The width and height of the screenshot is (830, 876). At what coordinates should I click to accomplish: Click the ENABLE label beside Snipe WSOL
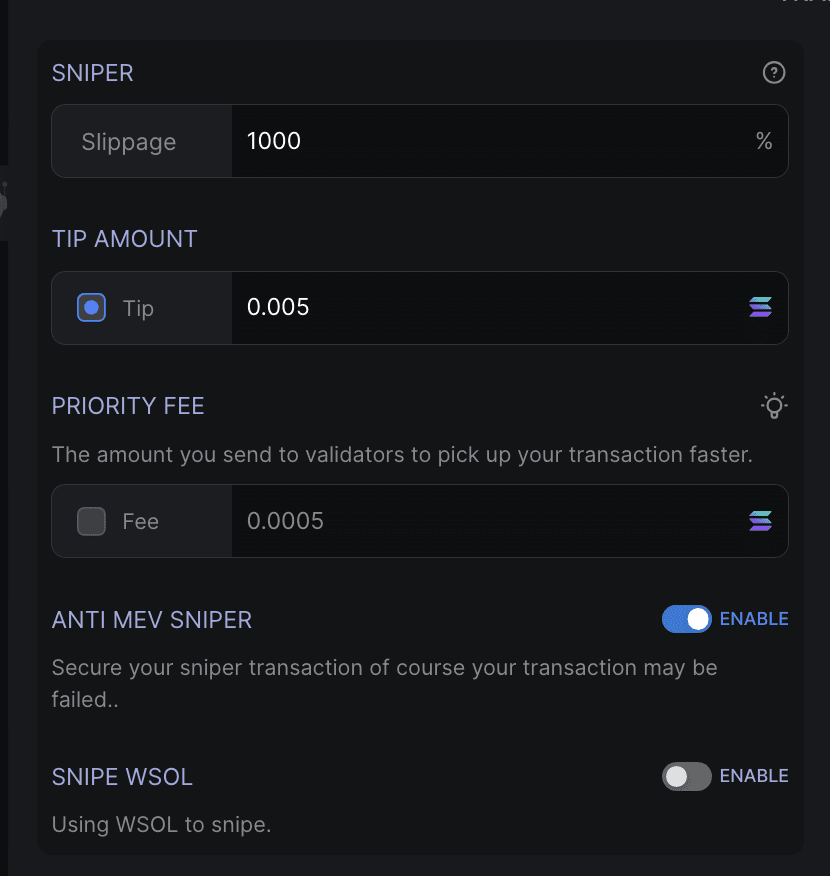pyautogui.click(x=754, y=776)
